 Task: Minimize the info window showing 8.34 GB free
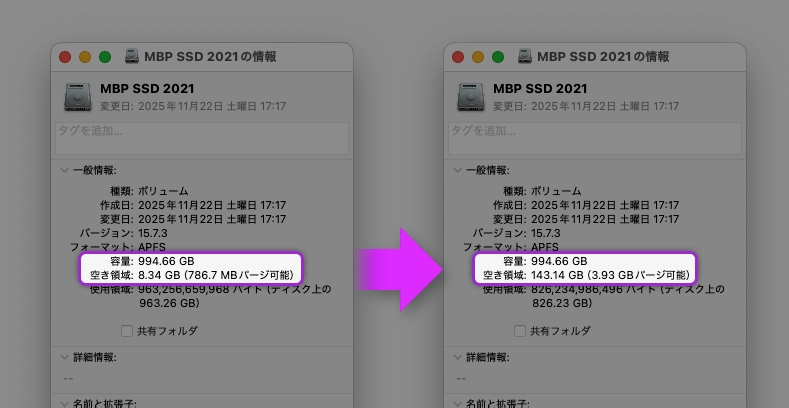[85, 57]
